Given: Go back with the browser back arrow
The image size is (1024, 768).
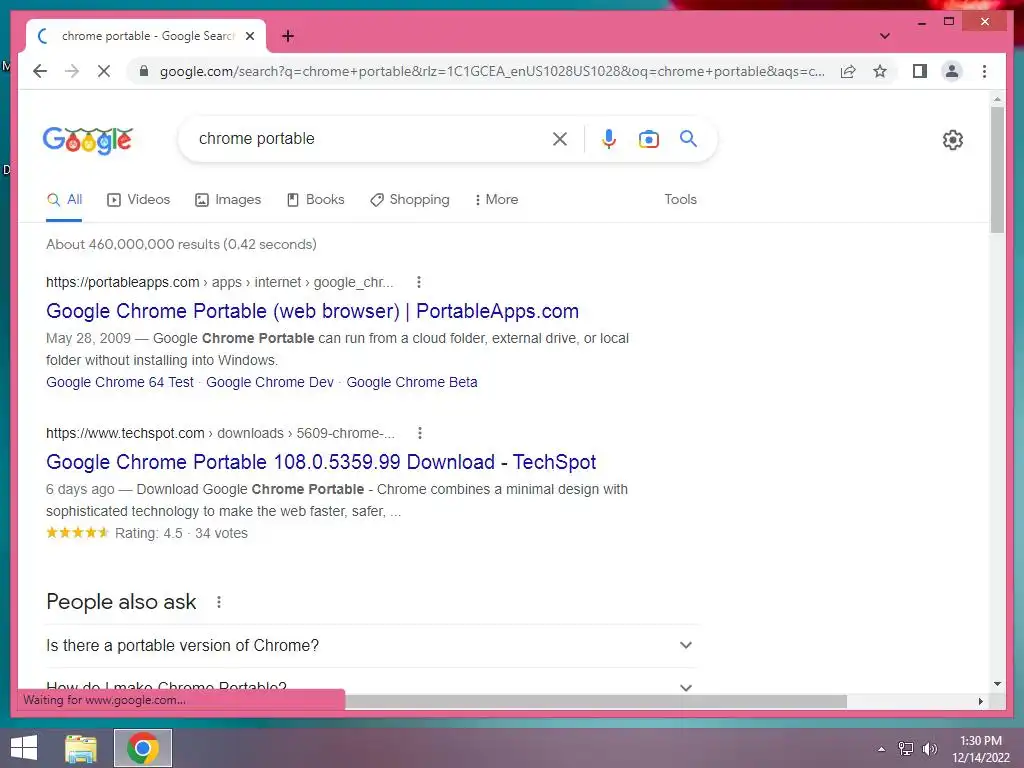Looking at the screenshot, I should (x=40, y=71).
